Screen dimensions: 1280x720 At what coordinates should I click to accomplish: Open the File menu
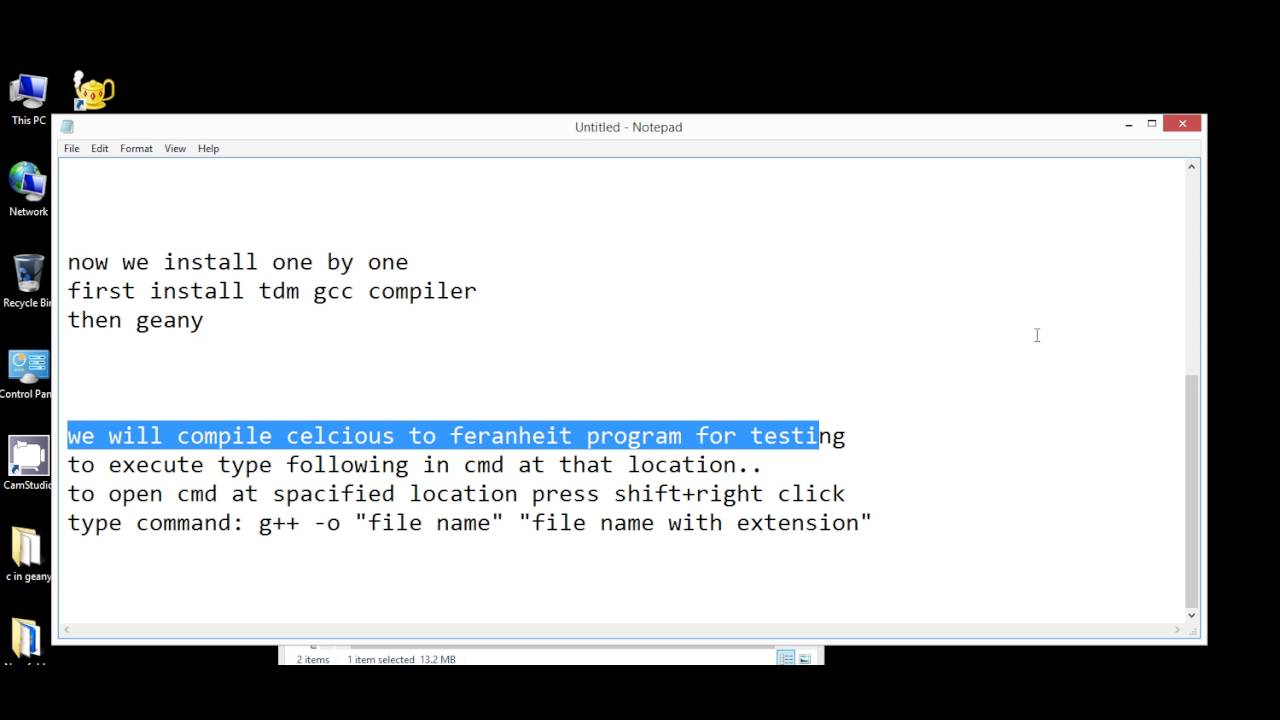coord(72,148)
